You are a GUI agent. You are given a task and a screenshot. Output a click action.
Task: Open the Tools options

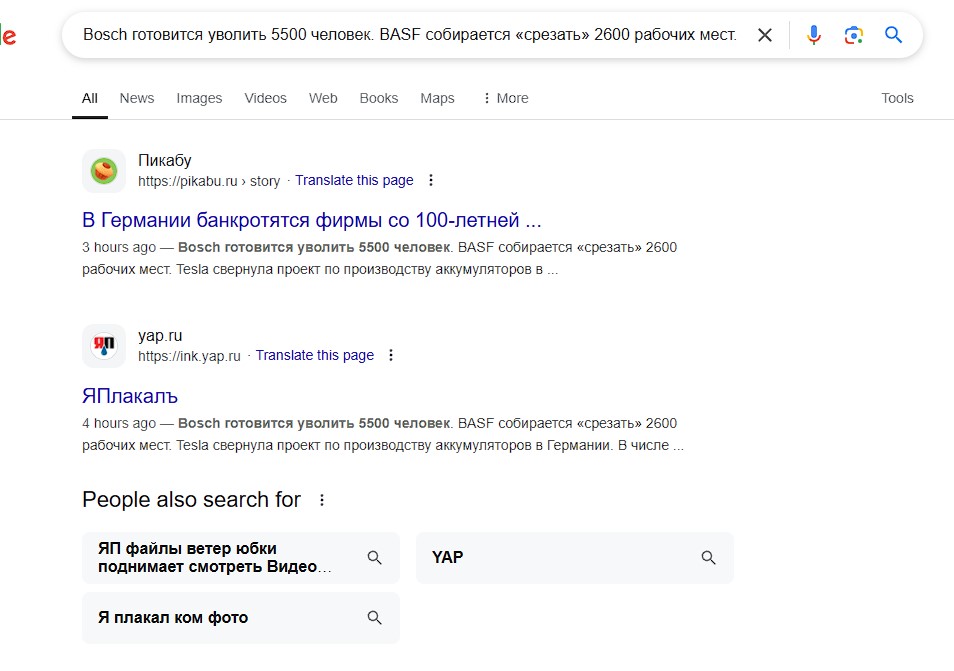coord(897,99)
